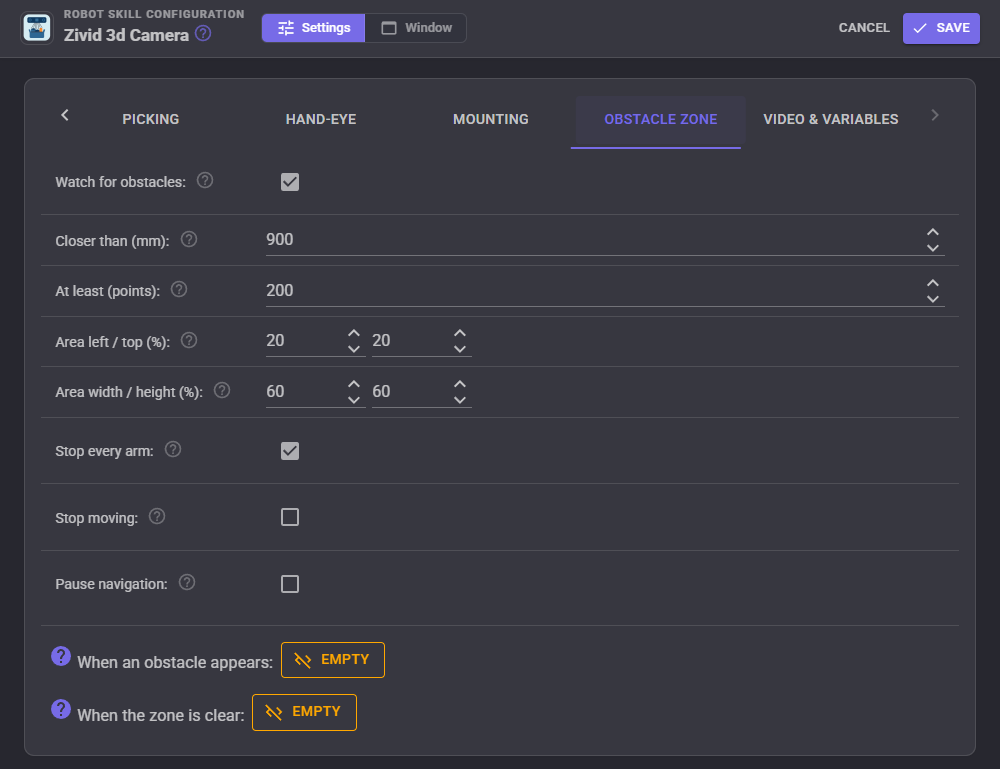Go to the Mounting tab

[x=491, y=119]
